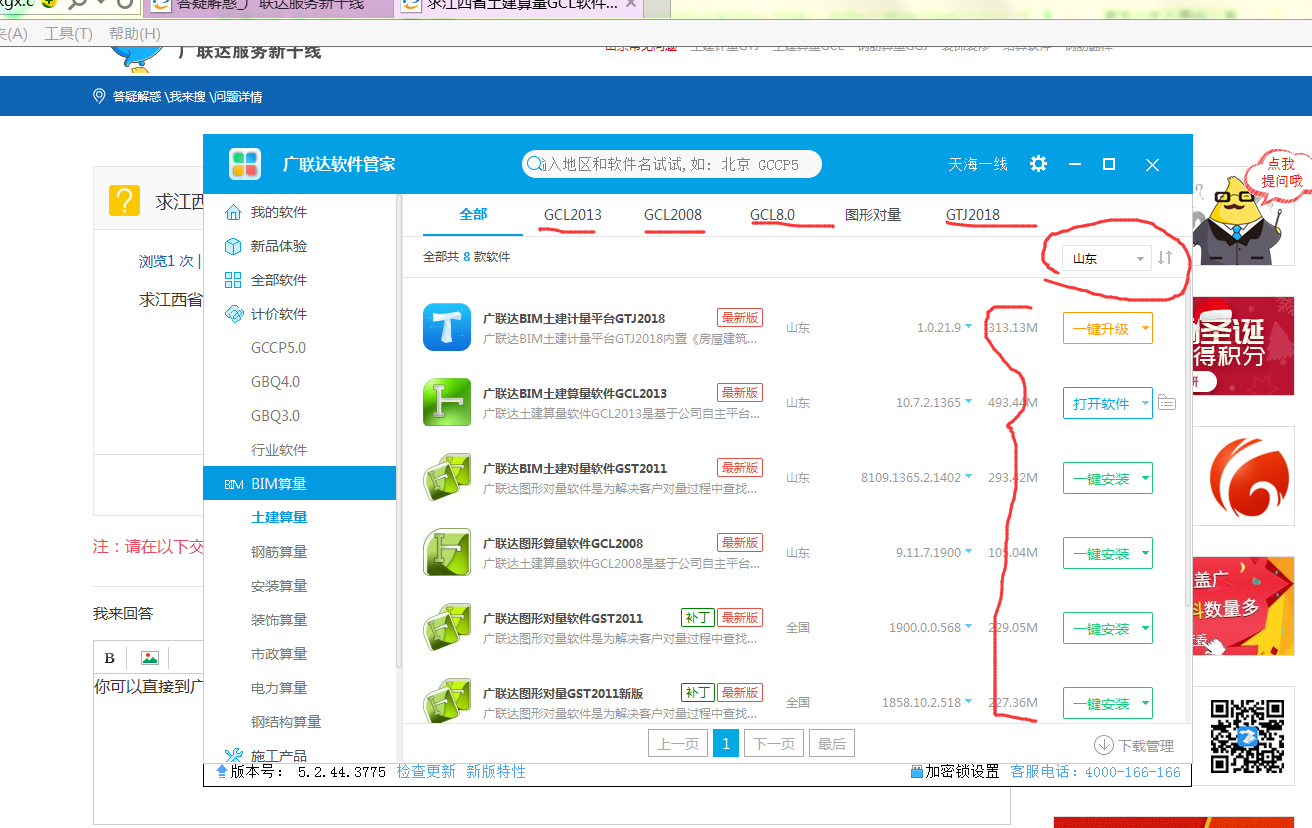Expand GTJ2018 version 1.0.21.9 dropdown
This screenshot has height=828, width=1312.
[968, 328]
